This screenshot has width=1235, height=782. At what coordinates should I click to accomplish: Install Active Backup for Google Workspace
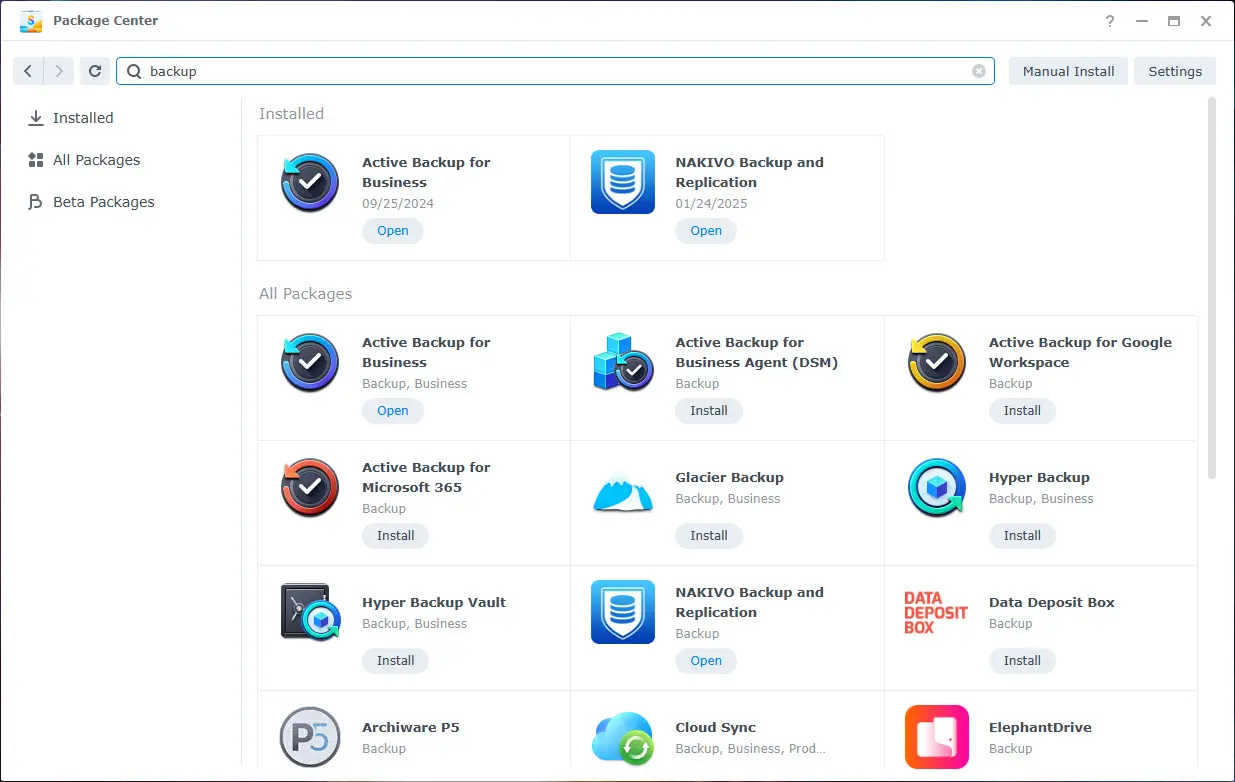point(1022,411)
